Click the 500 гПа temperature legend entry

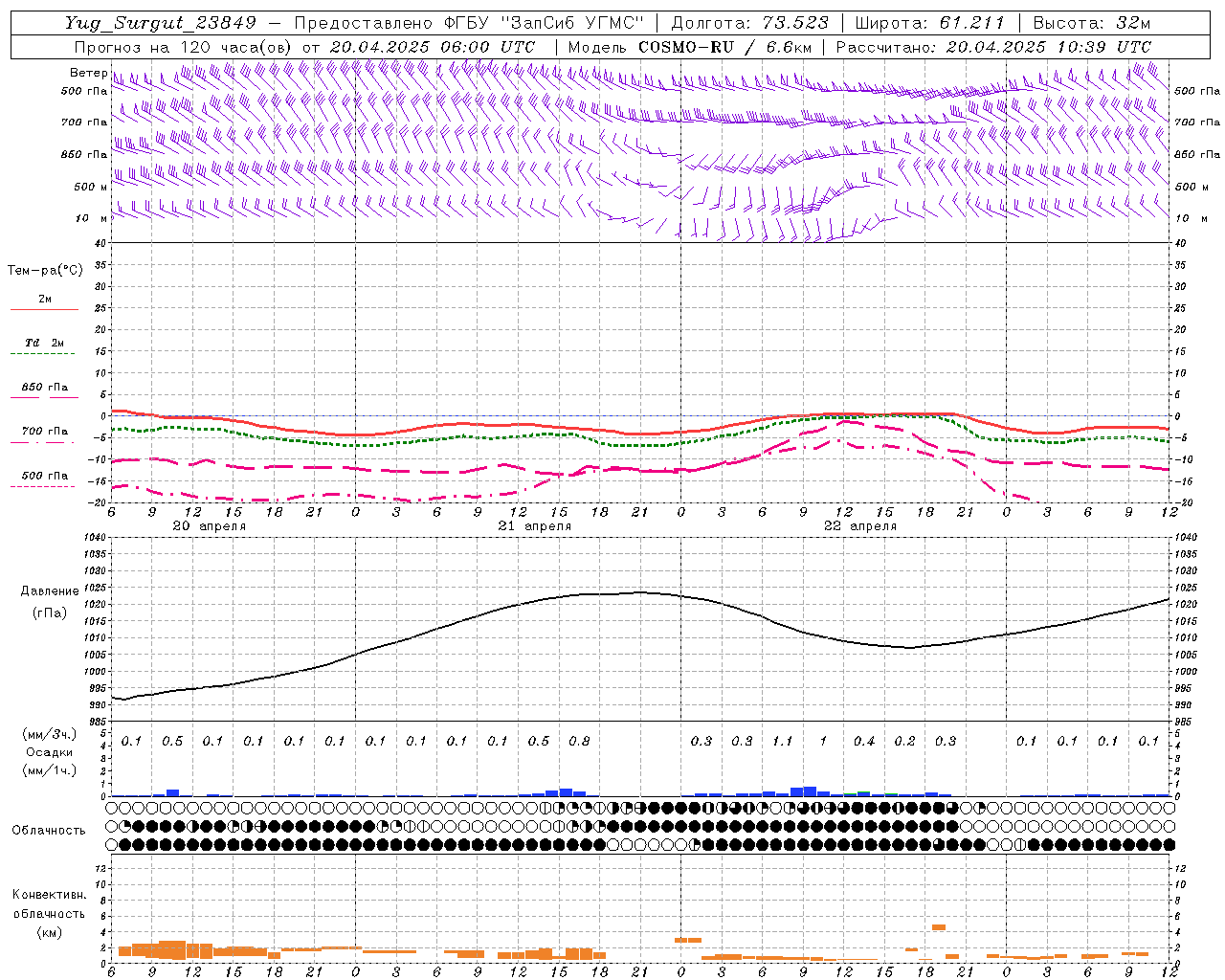point(45,476)
